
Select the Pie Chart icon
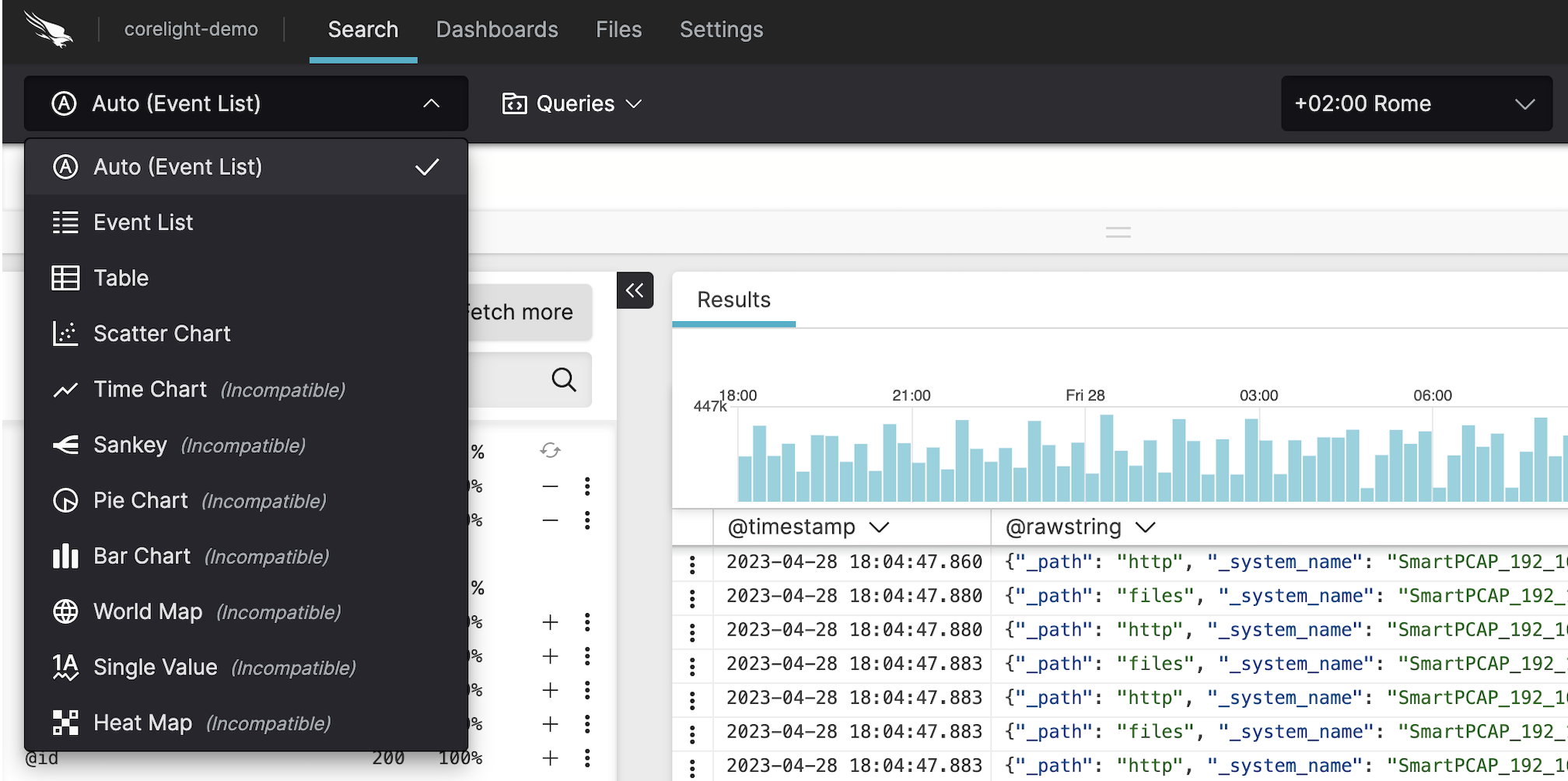point(65,500)
